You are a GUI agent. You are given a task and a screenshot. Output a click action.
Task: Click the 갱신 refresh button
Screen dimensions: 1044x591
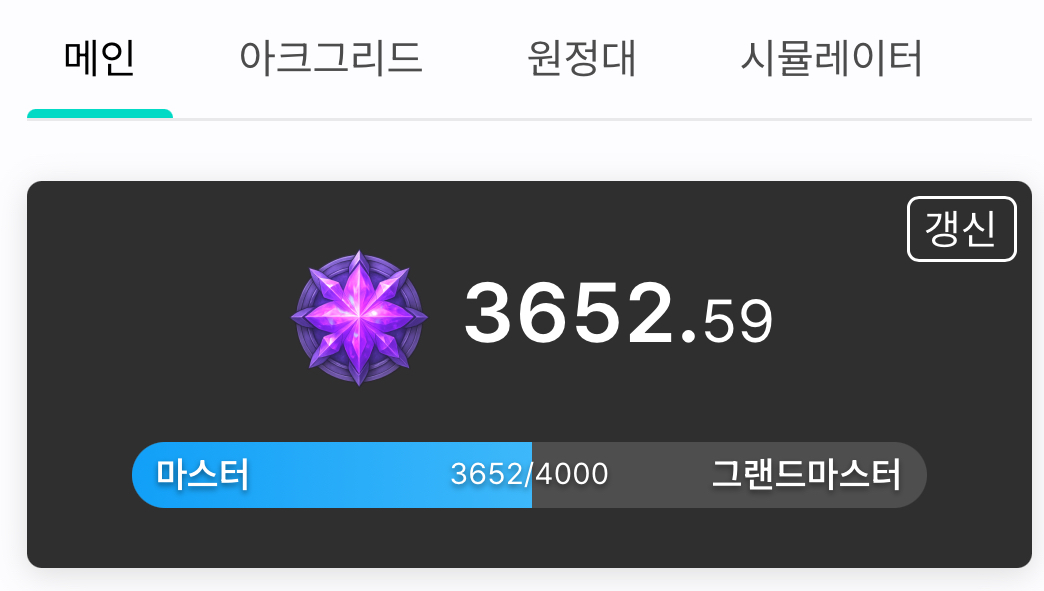coord(961,229)
